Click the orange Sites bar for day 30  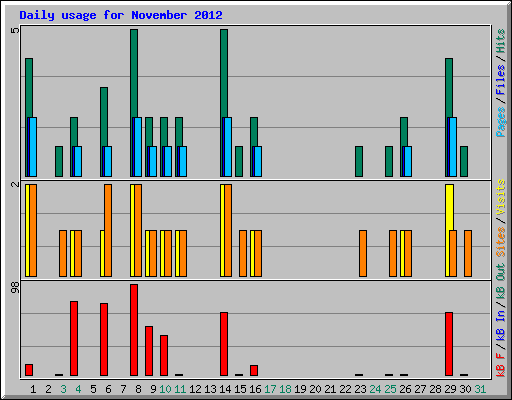[x=468, y=253]
